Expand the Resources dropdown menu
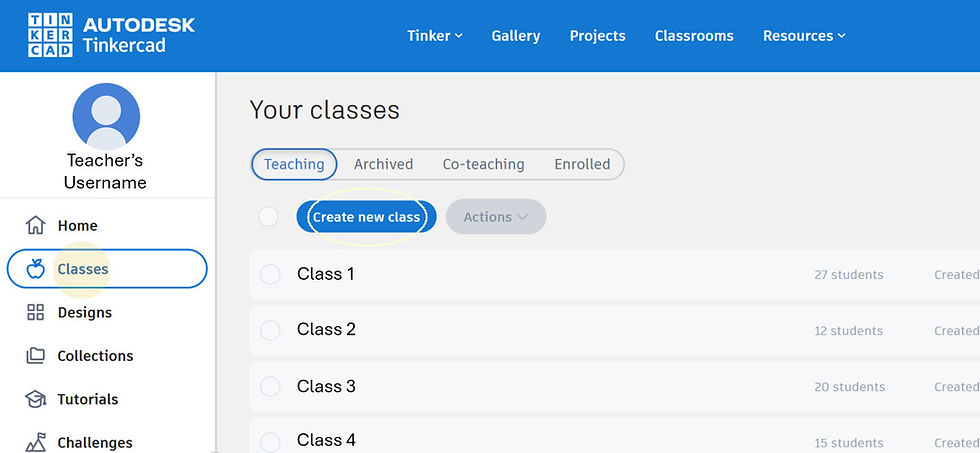The image size is (980, 453). point(804,36)
